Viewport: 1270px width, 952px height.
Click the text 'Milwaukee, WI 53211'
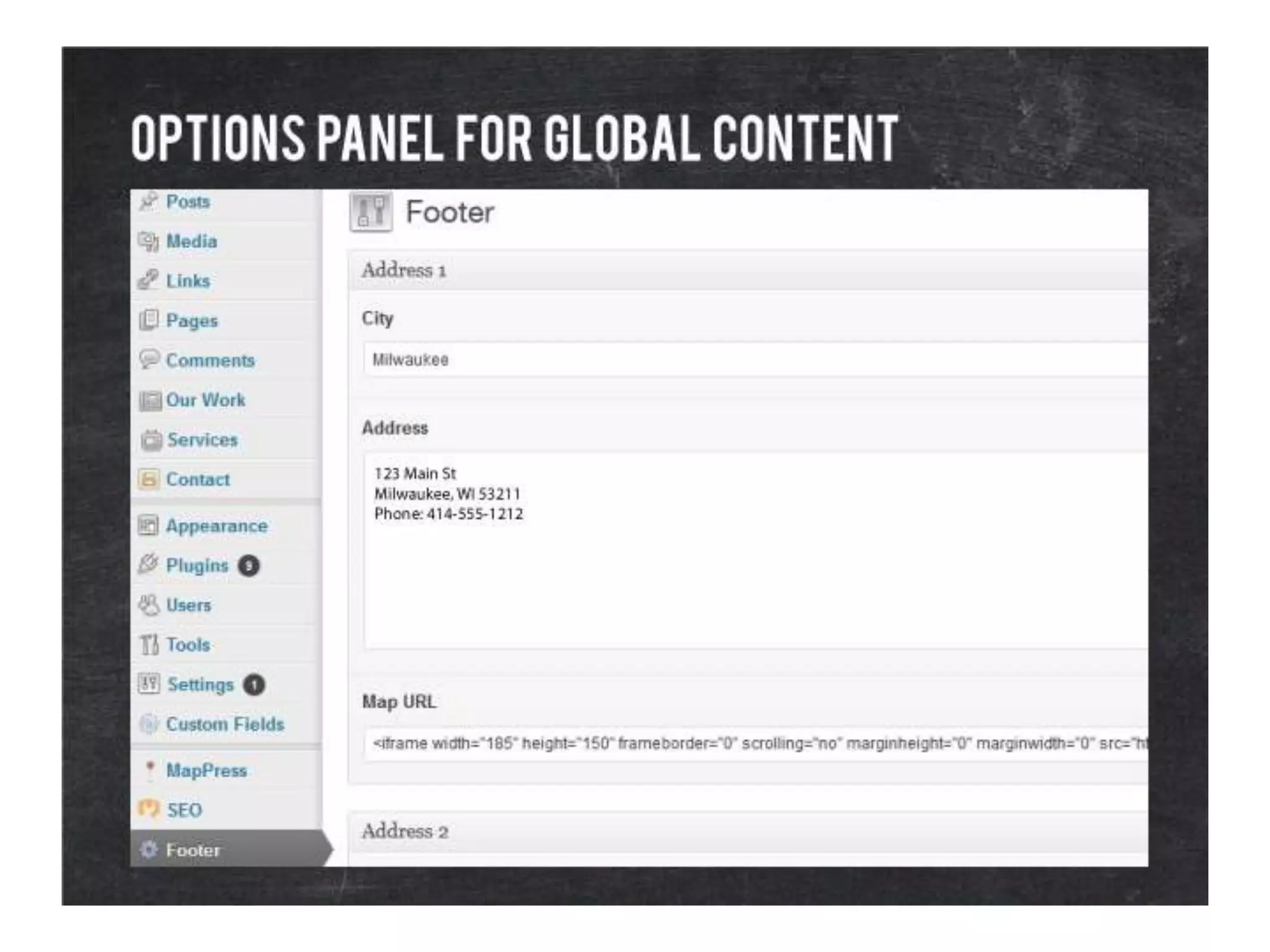click(x=447, y=494)
